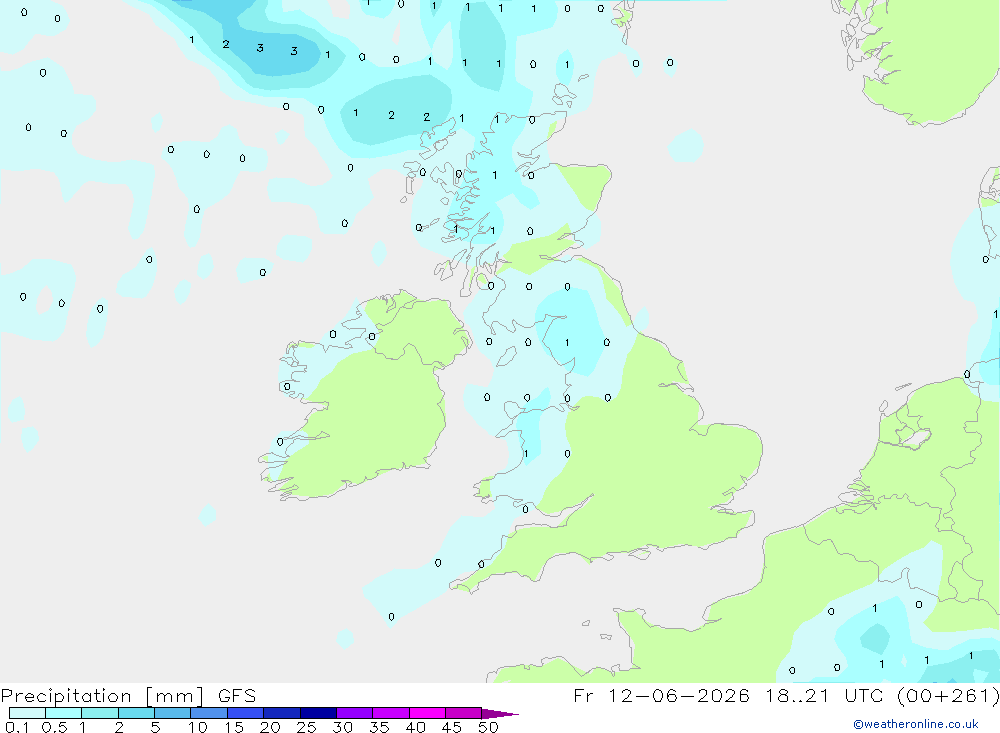Click the '50' legend label
The image size is (1000, 733).
[x=488, y=727]
